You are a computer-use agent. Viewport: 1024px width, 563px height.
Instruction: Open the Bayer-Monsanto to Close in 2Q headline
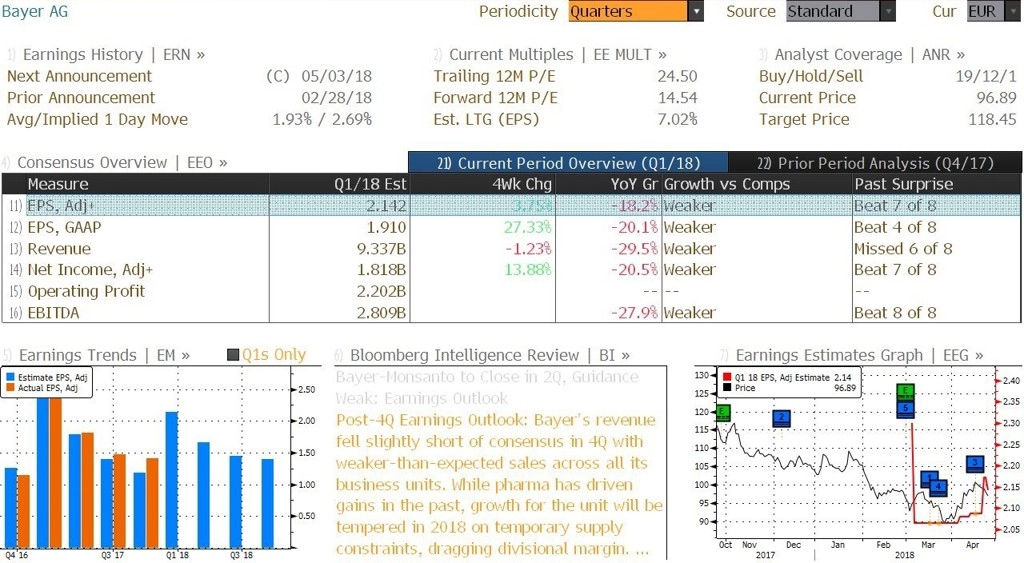pos(487,387)
